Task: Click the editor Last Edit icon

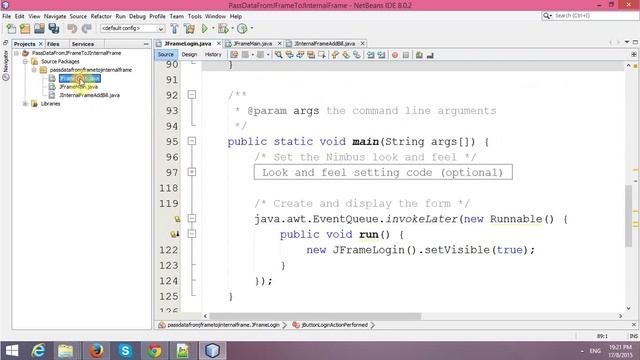Action: 234,55
